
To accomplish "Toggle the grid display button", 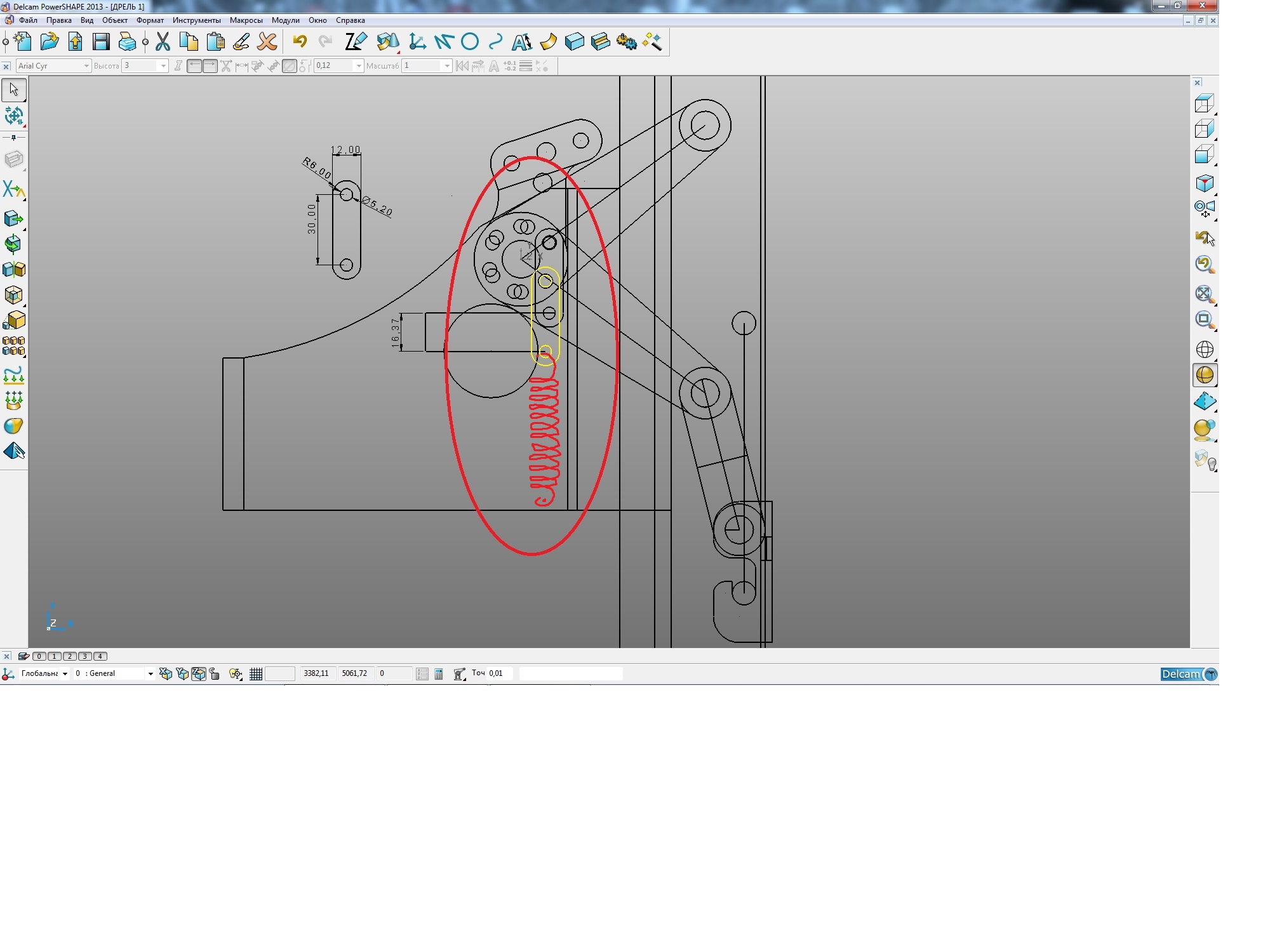I will (256, 674).
